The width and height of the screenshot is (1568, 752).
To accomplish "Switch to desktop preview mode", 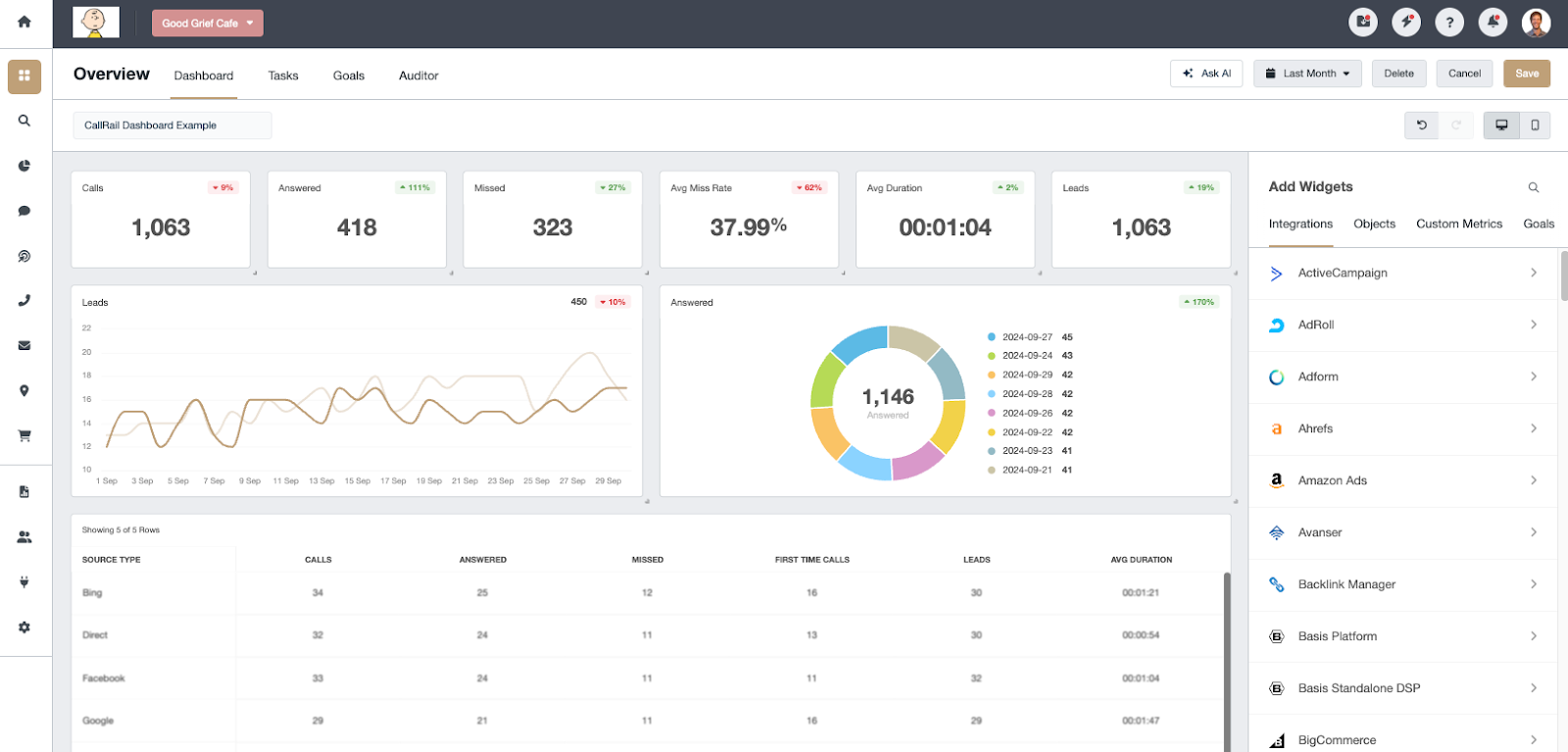I will (1500, 125).
